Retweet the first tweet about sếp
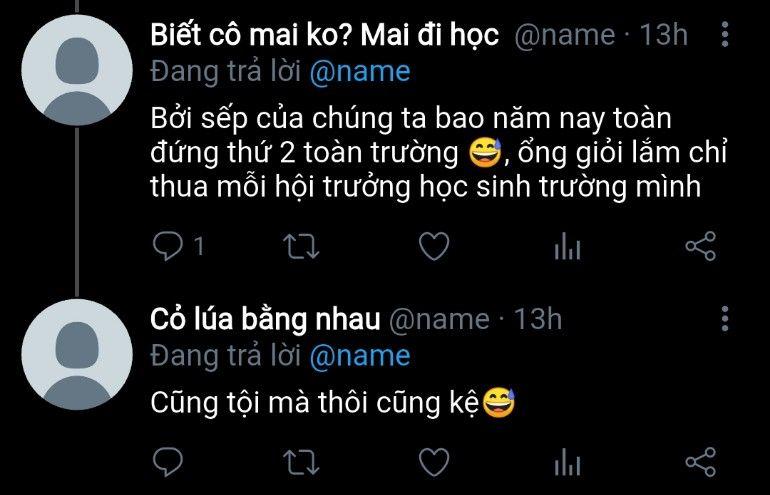This screenshot has height=495, width=770. pos(302,246)
